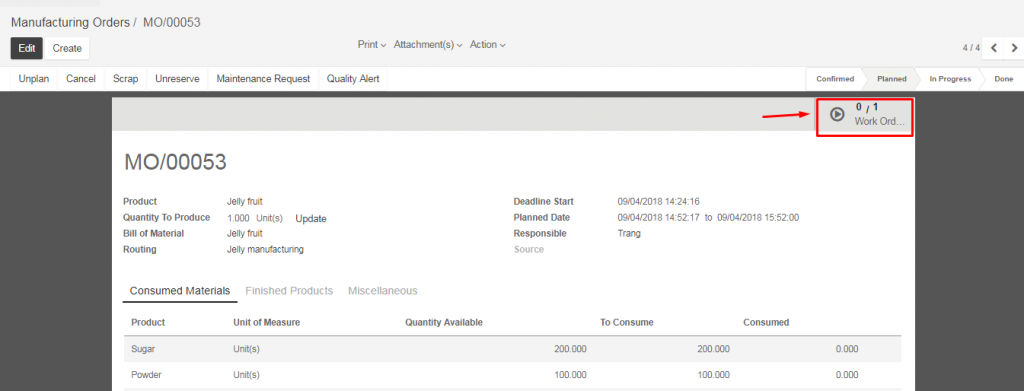Go to next record arrow
The image size is (1024, 391).
pyautogui.click(x=1014, y=48)
